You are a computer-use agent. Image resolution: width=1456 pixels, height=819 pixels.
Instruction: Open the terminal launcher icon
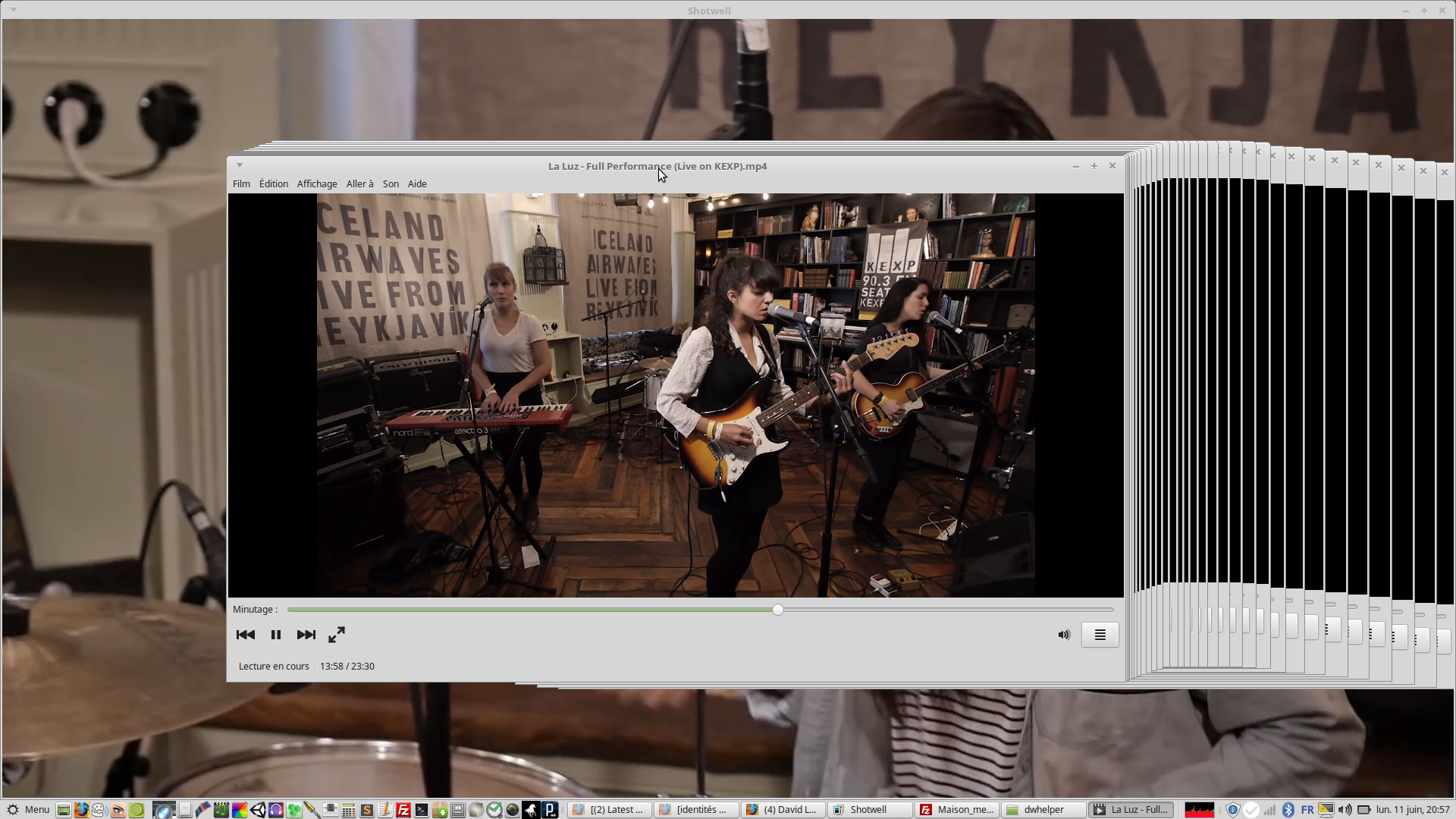pyautogui.click(x=422, y=810)
